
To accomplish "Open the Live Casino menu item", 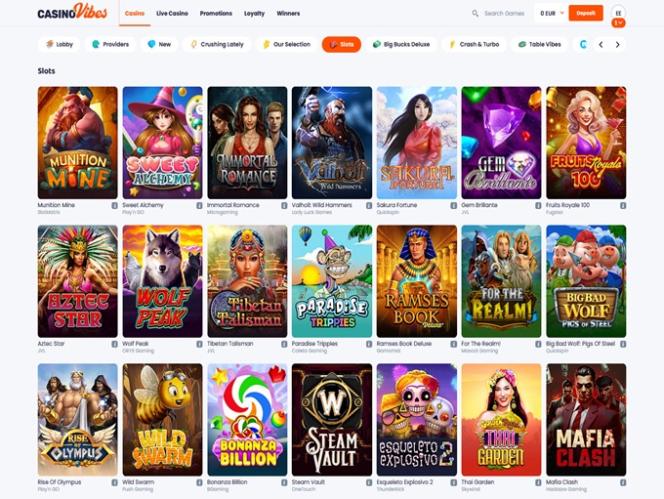I will 172,14.
